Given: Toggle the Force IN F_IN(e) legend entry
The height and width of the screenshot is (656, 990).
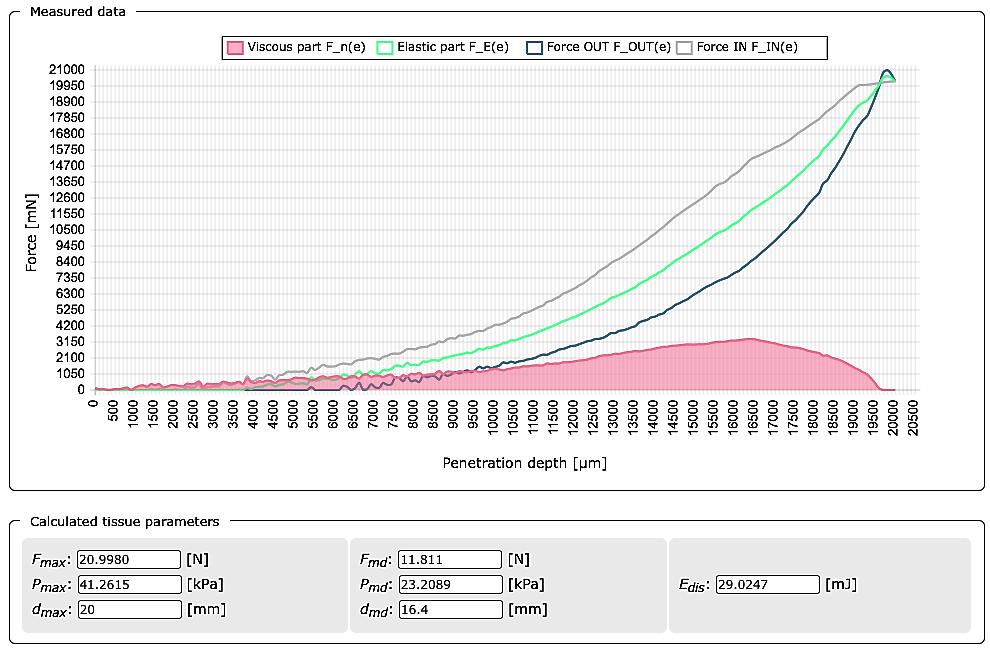Looking at the screenshot, I should click(737, 47).
